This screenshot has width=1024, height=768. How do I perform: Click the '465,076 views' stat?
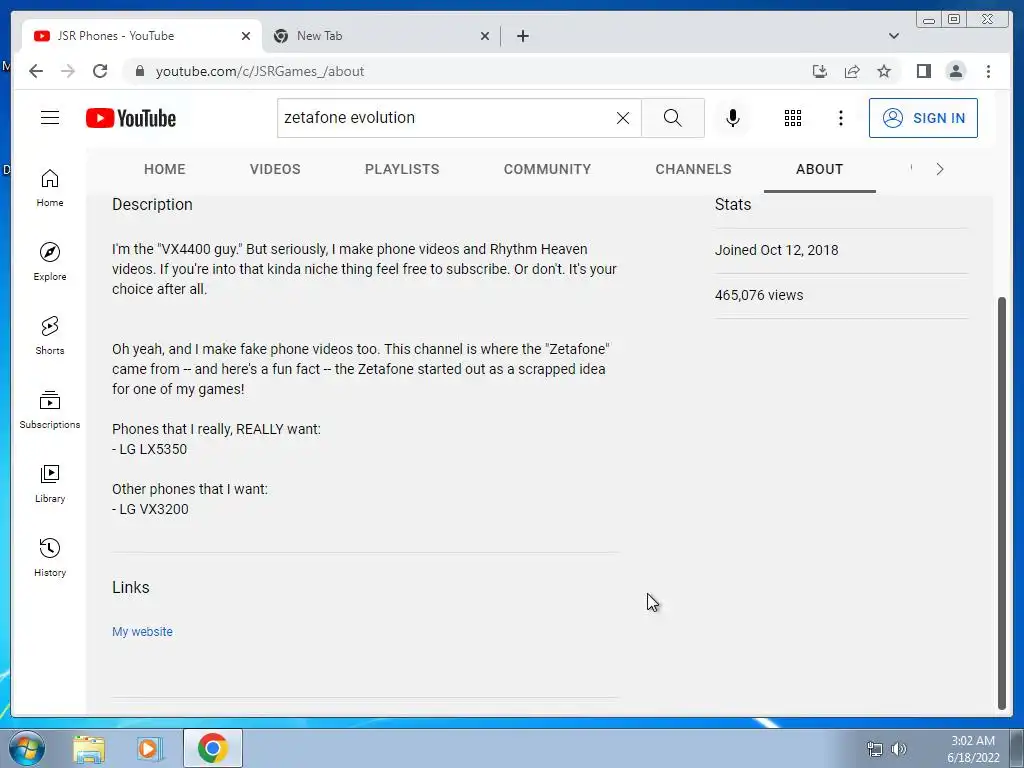pos(759,295)
